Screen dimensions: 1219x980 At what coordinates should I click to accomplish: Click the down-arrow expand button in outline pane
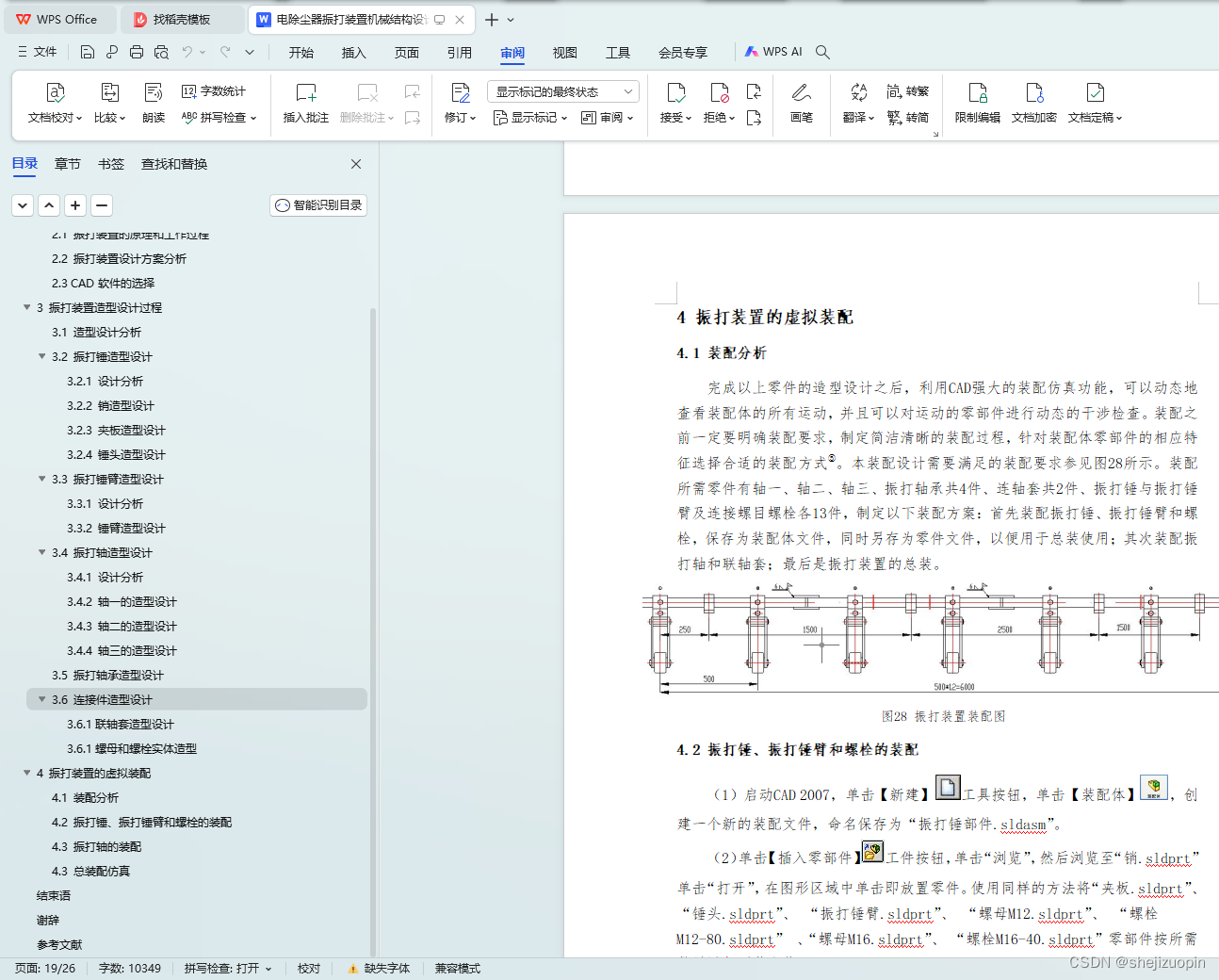pyautogui.click(x=24, y=204)
